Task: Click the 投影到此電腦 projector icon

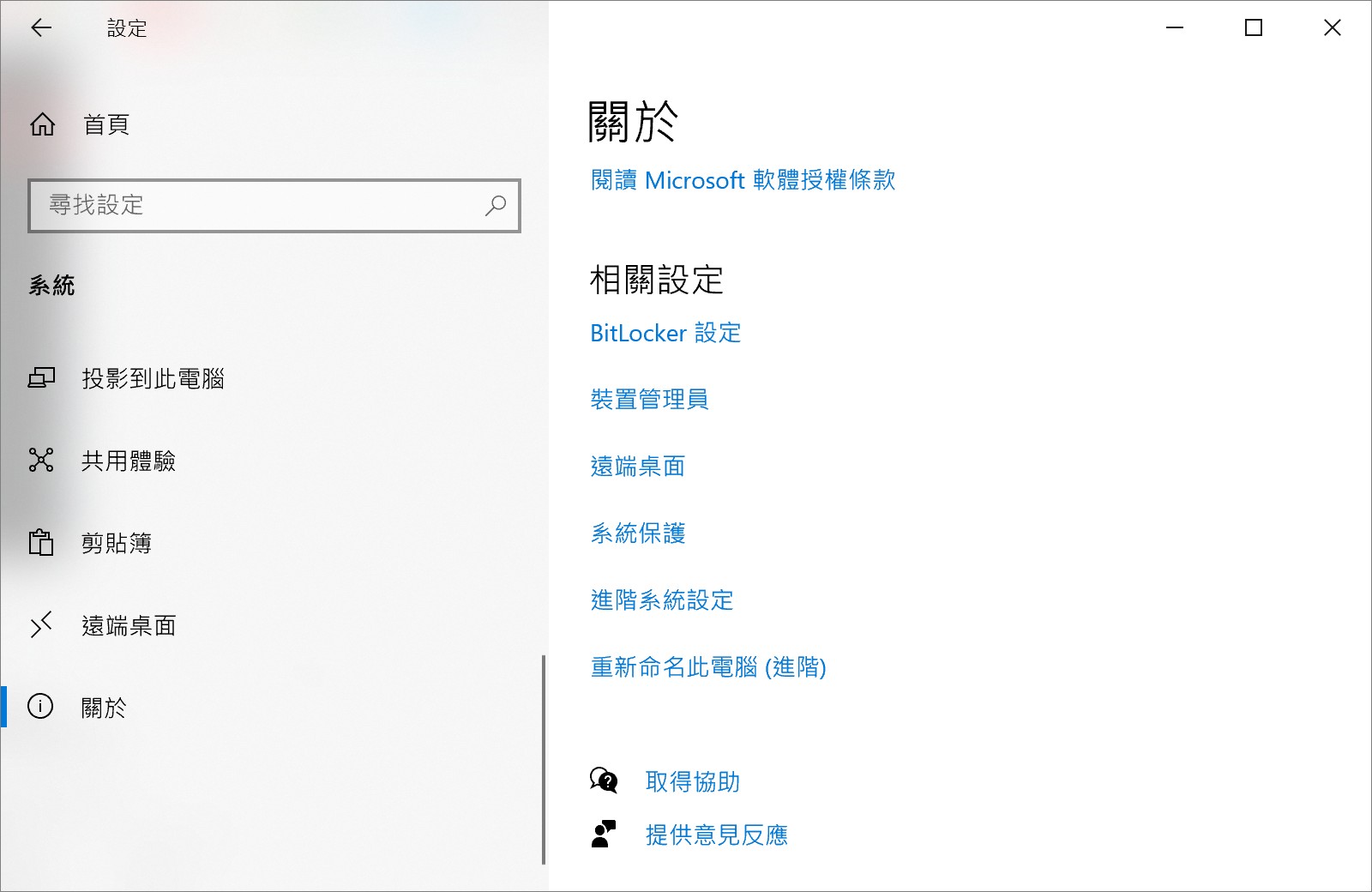Action: pyautogui.click(x=41, y=378)
